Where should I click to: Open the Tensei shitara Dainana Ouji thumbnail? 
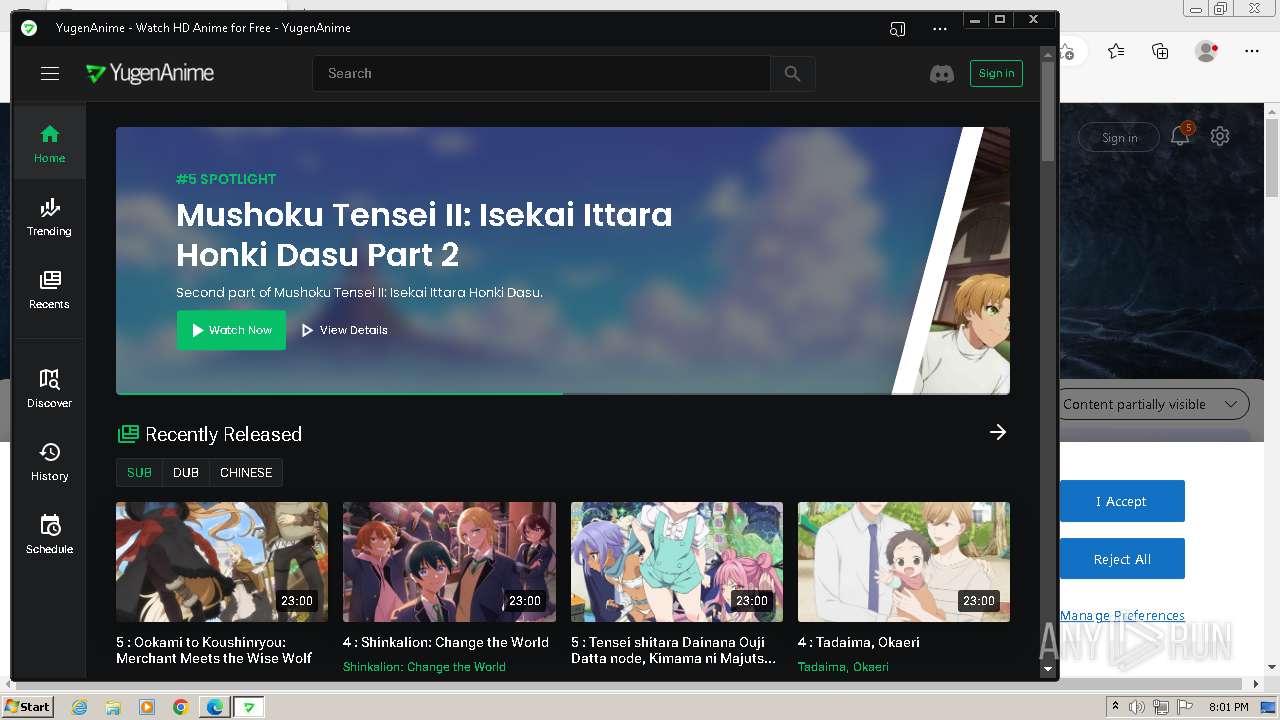click(x=677, y=562)
